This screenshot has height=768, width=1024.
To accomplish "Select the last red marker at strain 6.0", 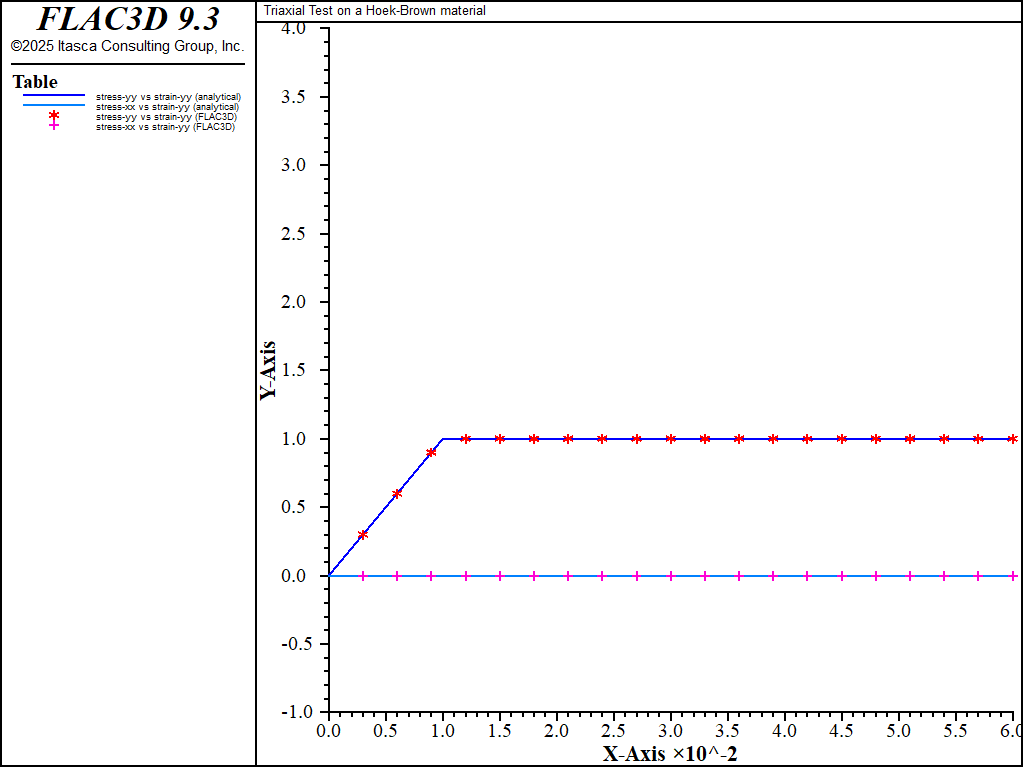I will point(1013,439).
